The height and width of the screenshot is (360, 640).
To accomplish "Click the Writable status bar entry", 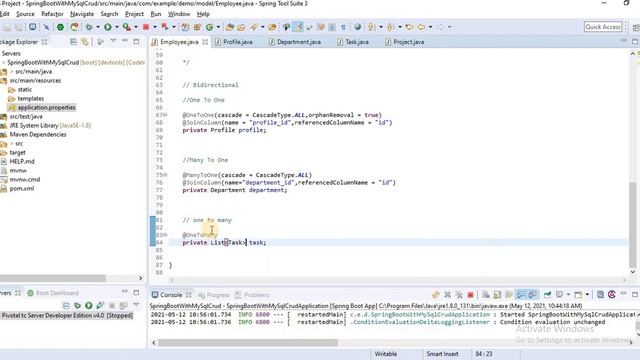I will tap(386, 354).
